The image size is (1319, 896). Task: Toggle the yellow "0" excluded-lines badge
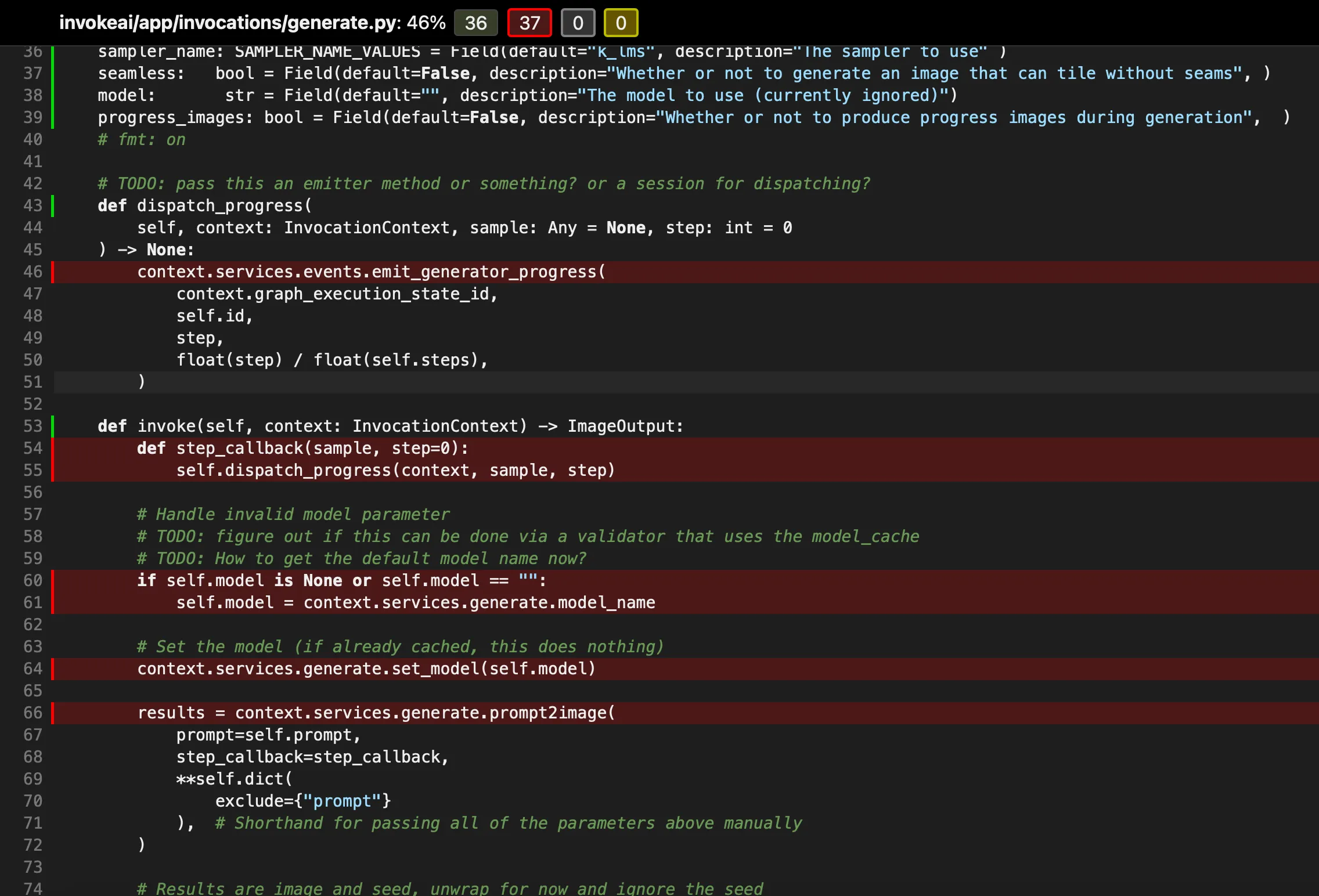[x=621, y=23]
